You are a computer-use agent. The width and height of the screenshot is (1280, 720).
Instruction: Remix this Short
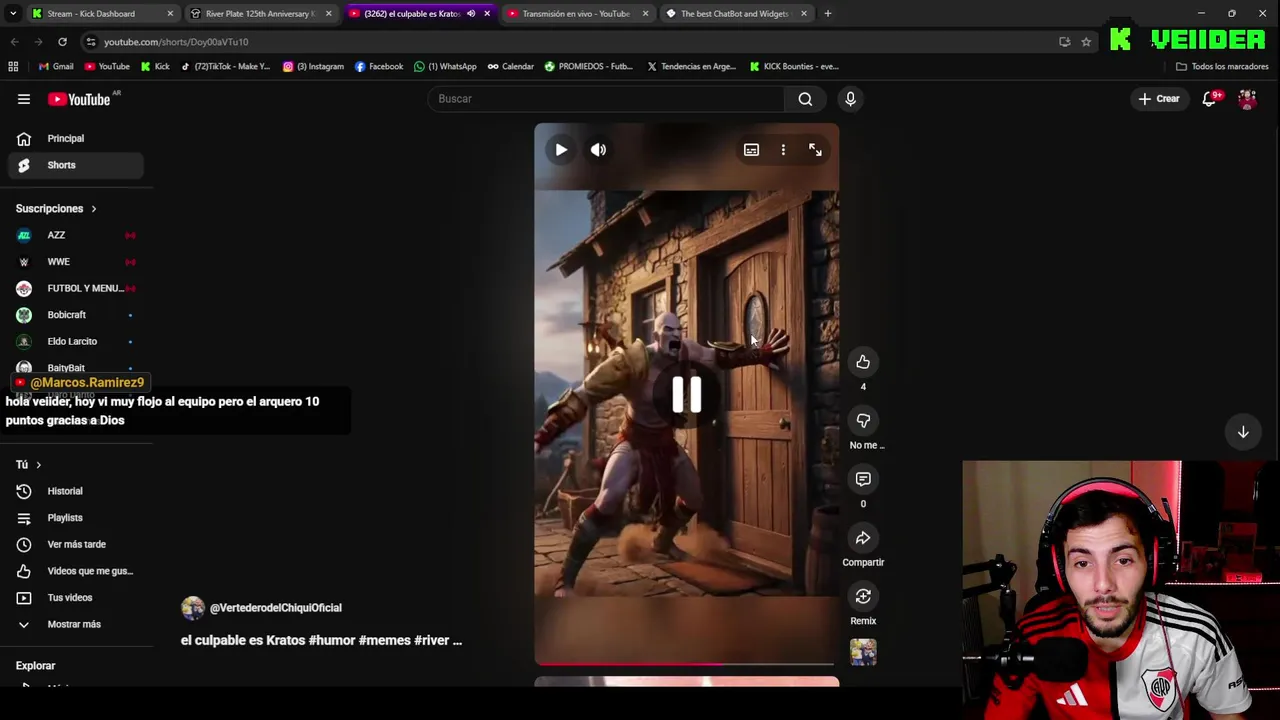[863, 597]
